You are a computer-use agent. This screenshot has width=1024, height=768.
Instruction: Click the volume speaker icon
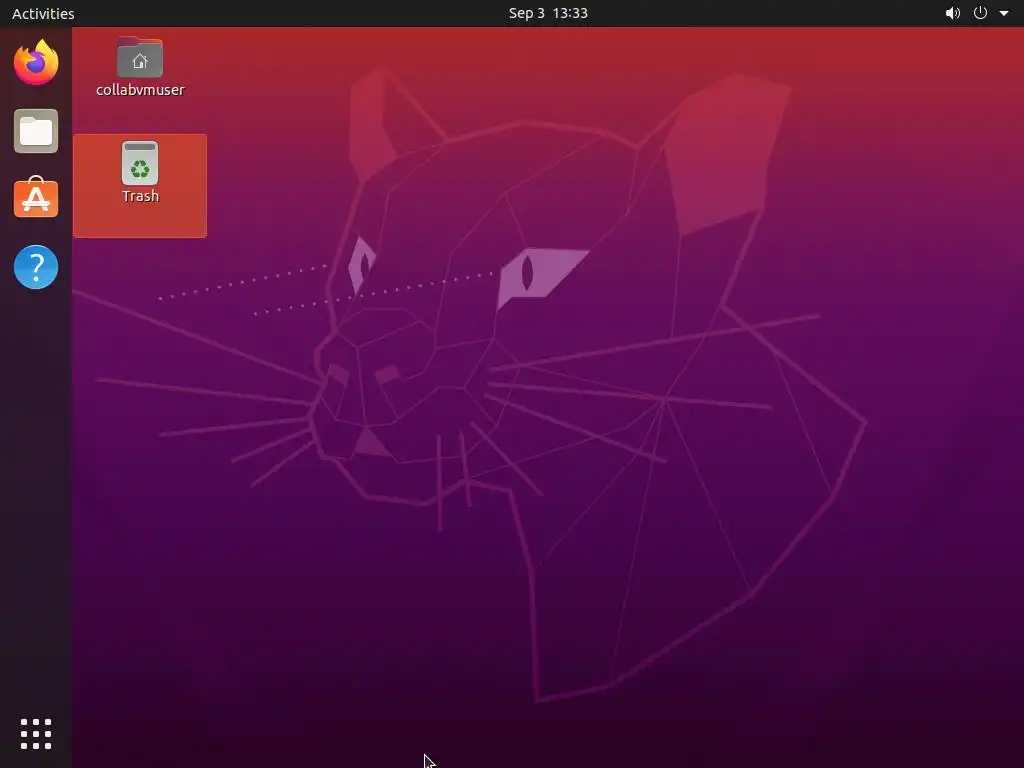[953, 13]
